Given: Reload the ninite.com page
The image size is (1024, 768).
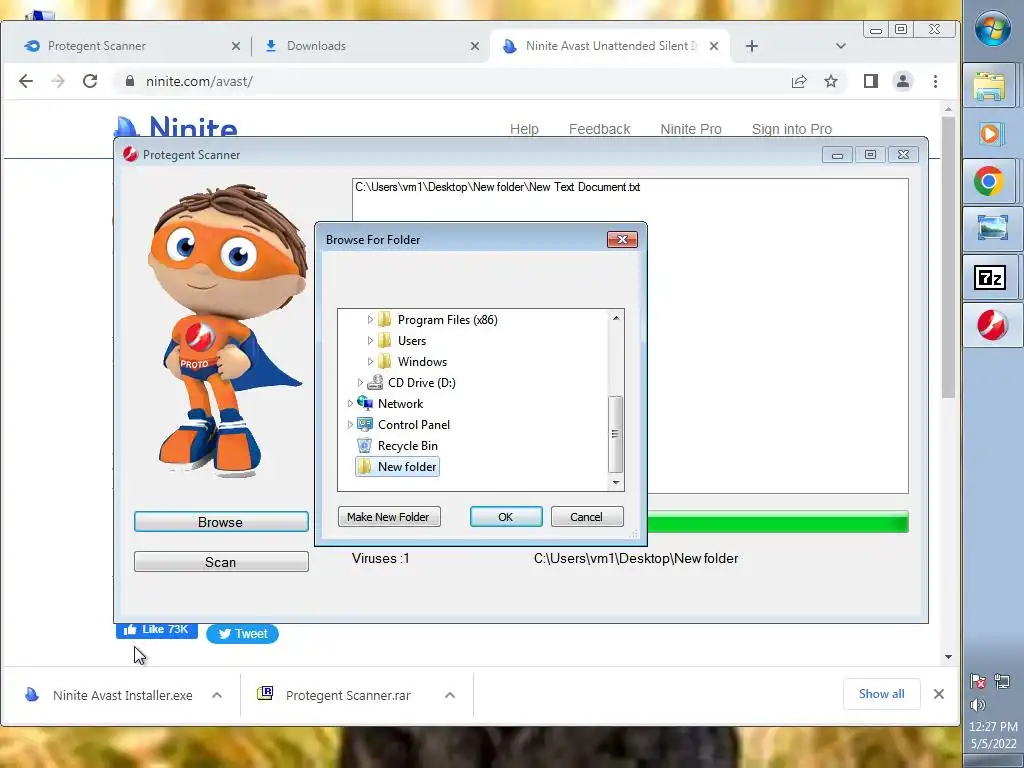Looking at the screenshot, I should coord(90,81).
